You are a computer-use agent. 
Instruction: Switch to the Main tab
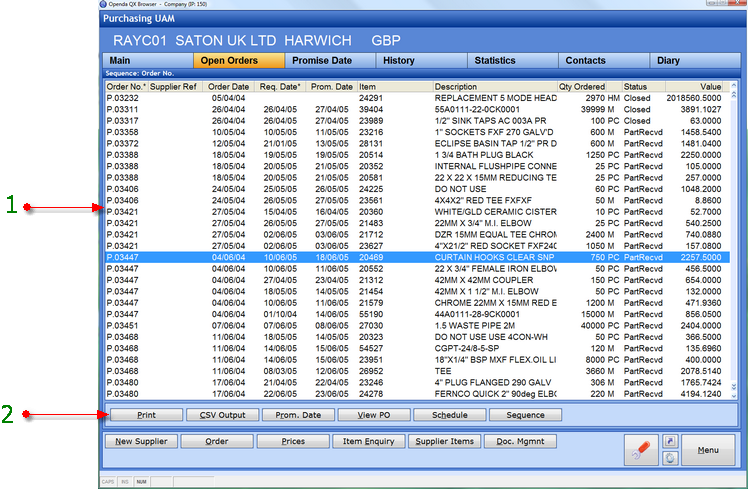[148, 61]
